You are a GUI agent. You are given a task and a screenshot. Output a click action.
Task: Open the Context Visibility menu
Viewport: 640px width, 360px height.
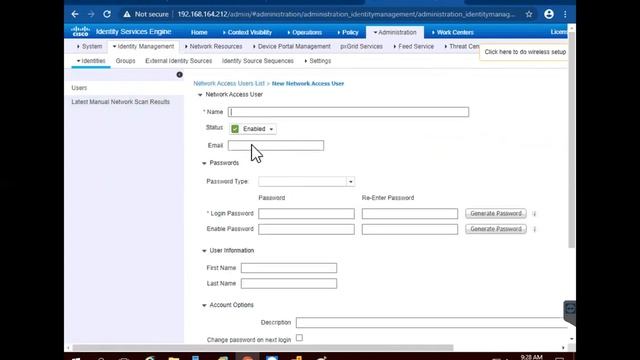(247, 32)
